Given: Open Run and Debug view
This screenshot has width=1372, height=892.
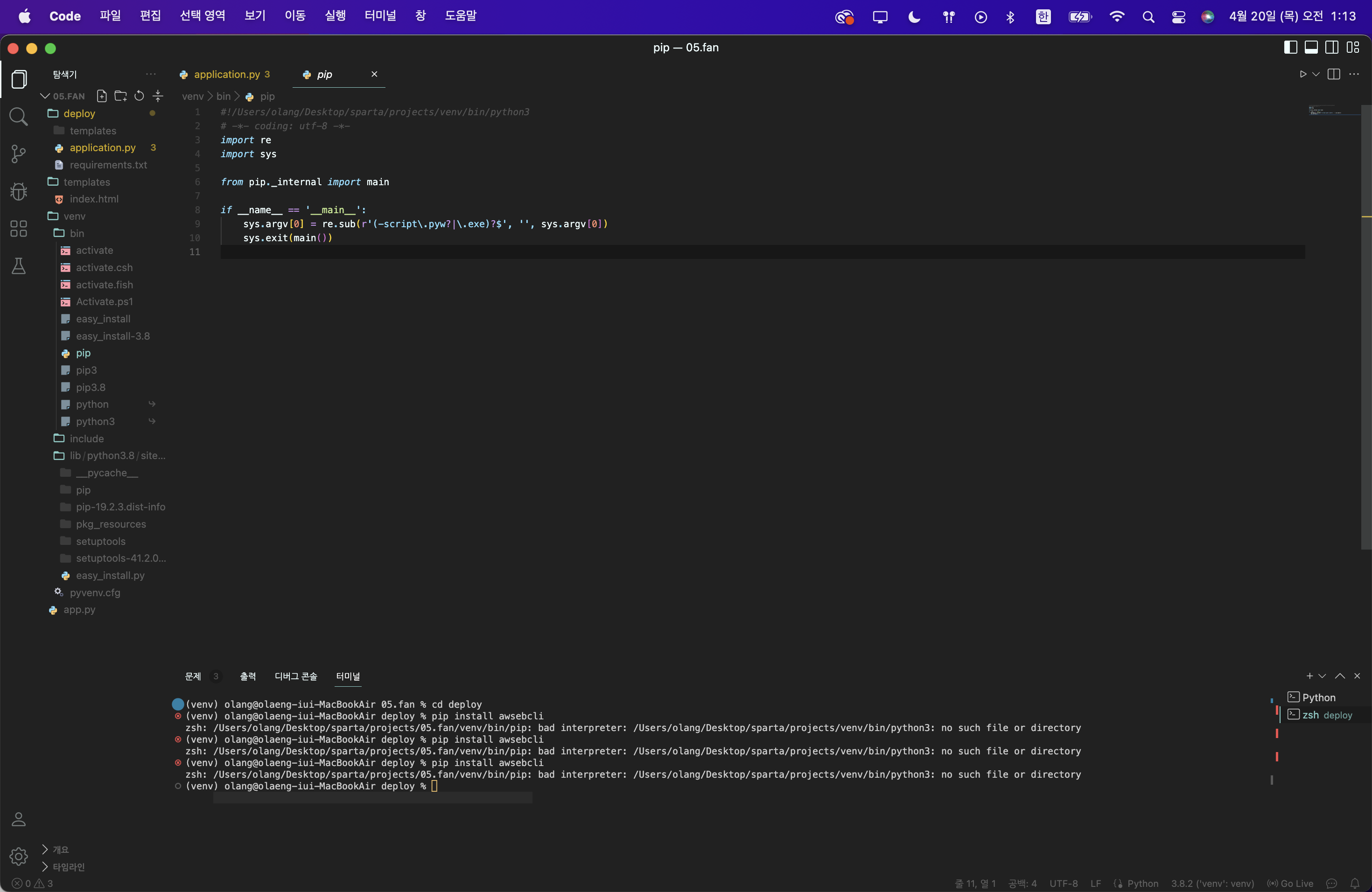Looking at the screenshot, I should [19, 191].
